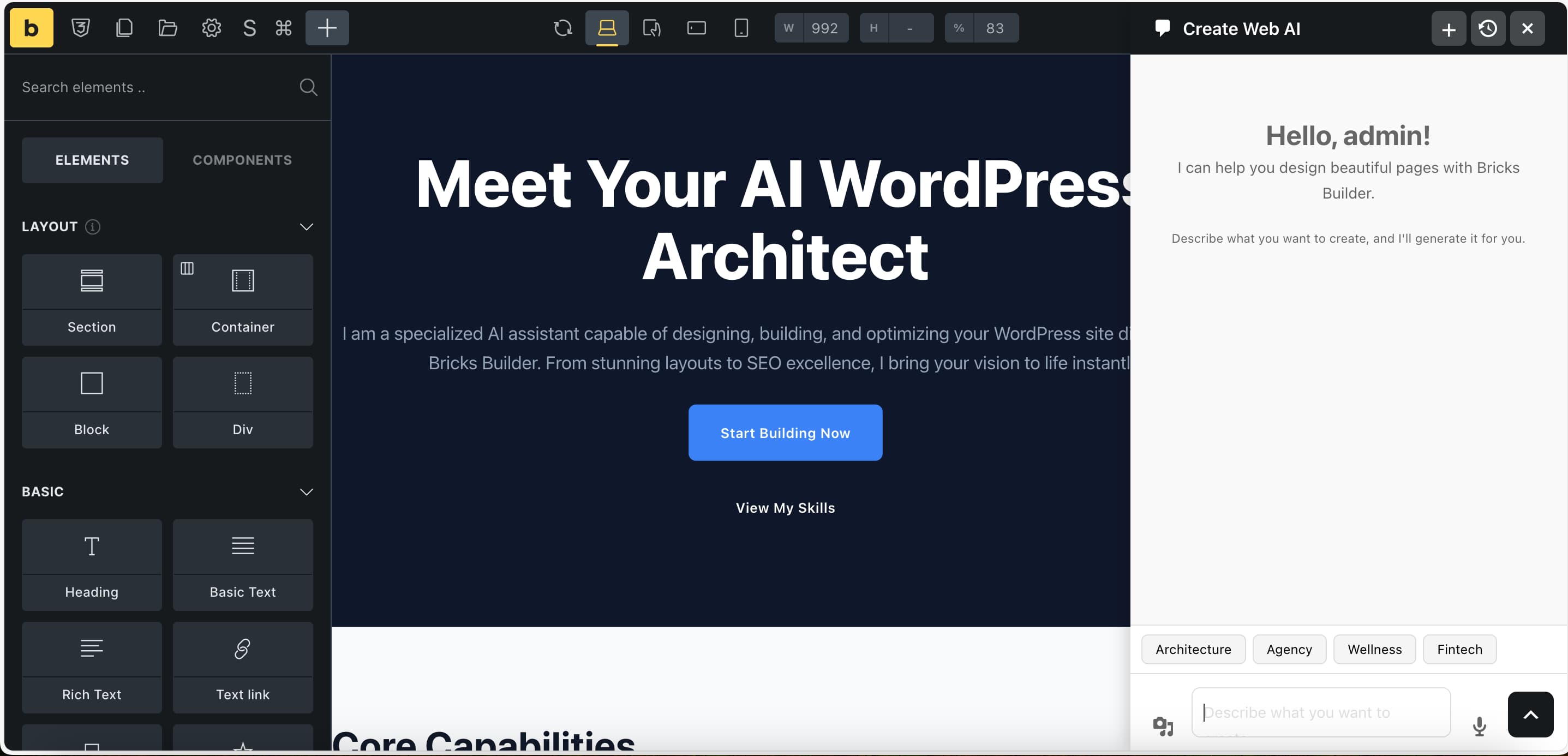
Task: Switch preview to tablet view
Action: pyautogui.click(x=696, y=27)
